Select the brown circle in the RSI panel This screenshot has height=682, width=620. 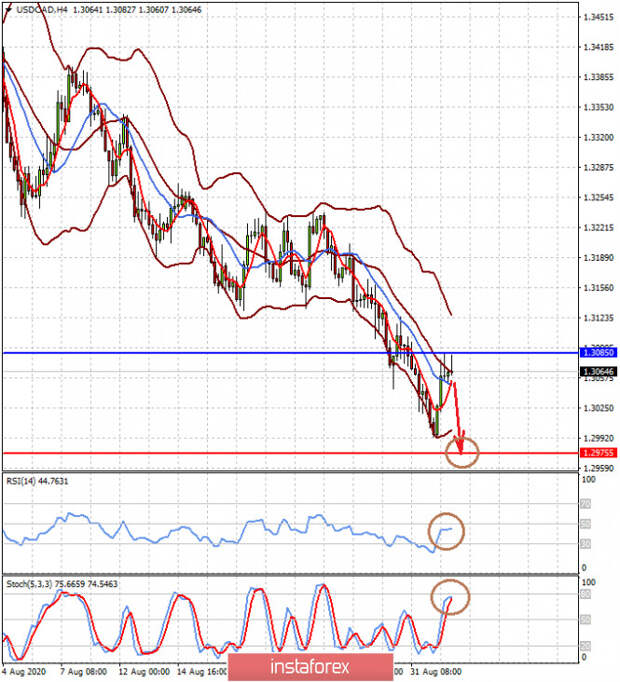[445, 530]
